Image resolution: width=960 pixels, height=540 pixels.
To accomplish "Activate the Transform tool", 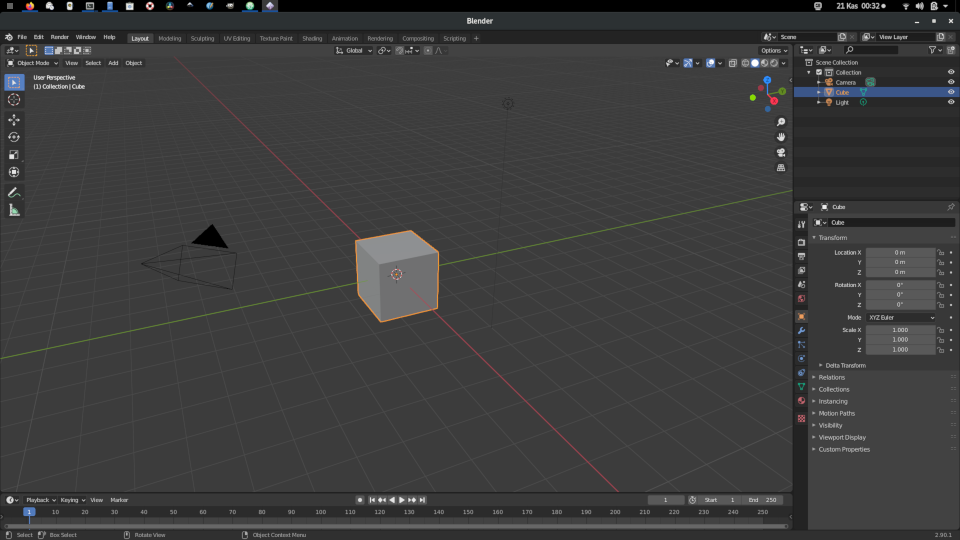I will pos(13,172).
